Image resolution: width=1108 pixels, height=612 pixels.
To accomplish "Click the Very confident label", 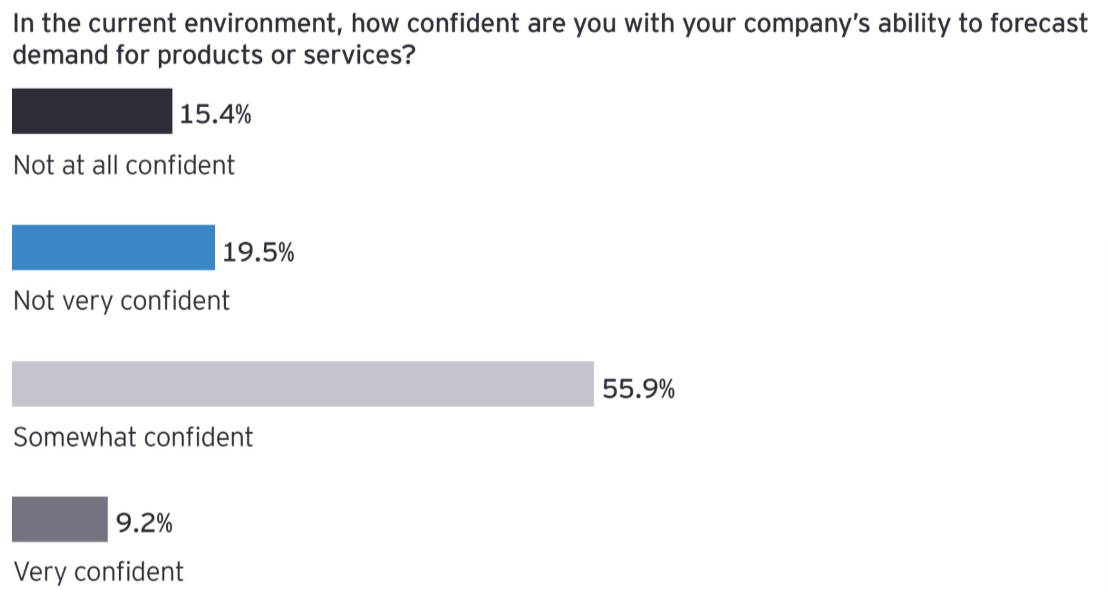I will coord(99,571).
